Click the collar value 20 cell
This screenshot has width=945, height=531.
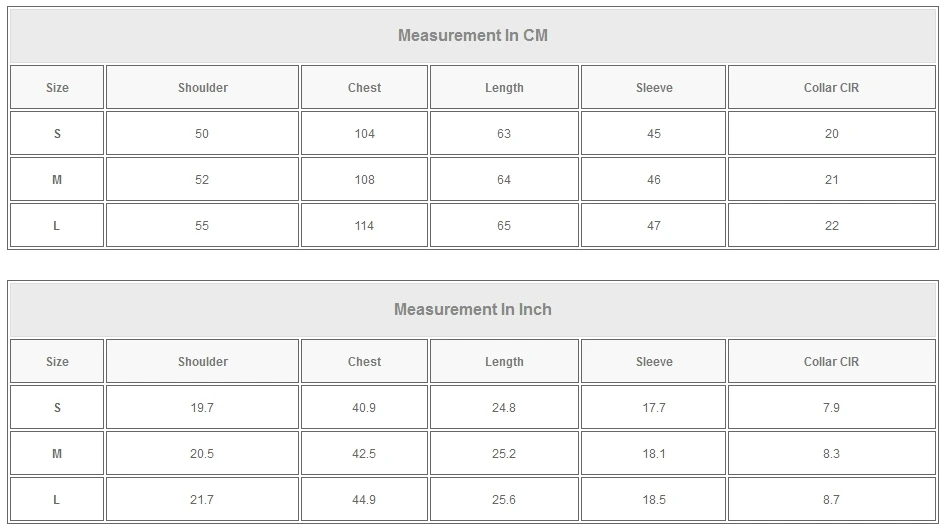point(832,133)
